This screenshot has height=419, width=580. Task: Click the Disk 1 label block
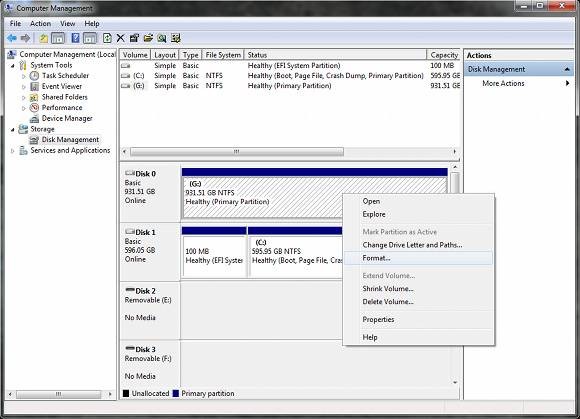coord(150,251)
